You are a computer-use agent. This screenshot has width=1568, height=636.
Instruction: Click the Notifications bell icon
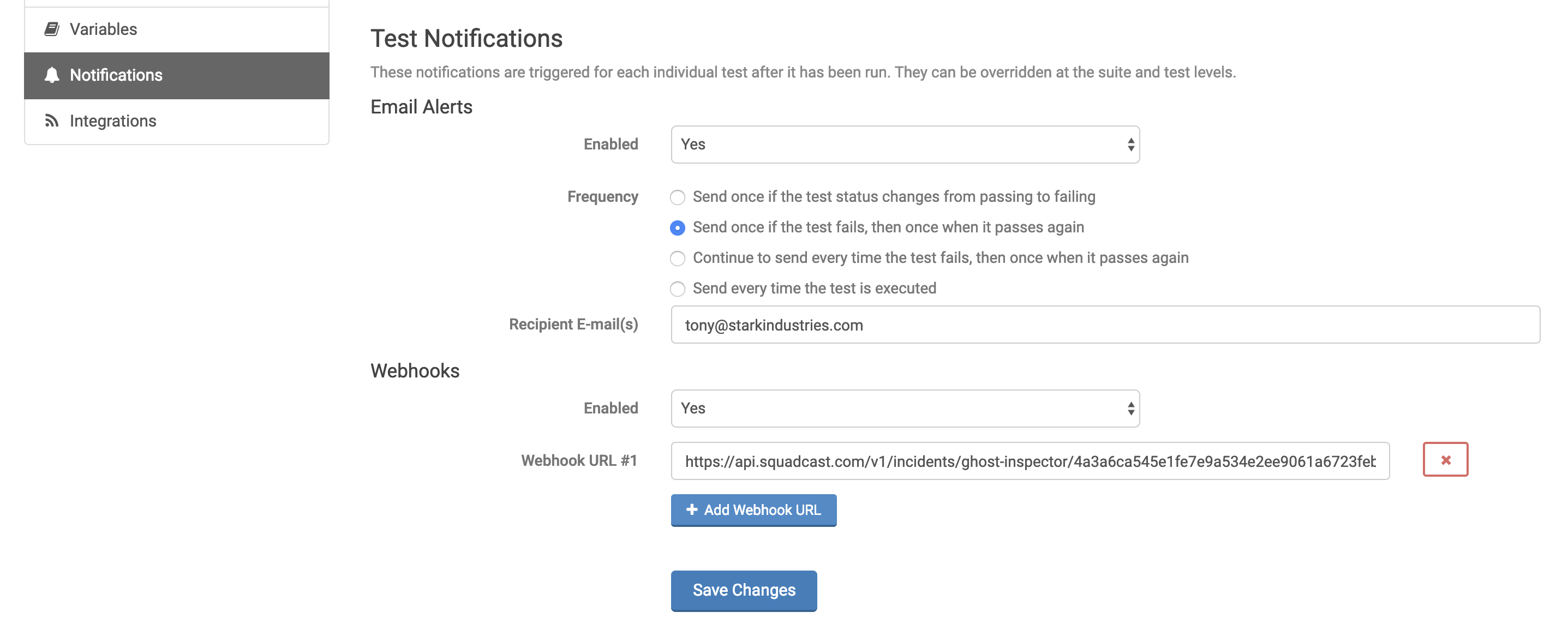(x=52, y=75)
